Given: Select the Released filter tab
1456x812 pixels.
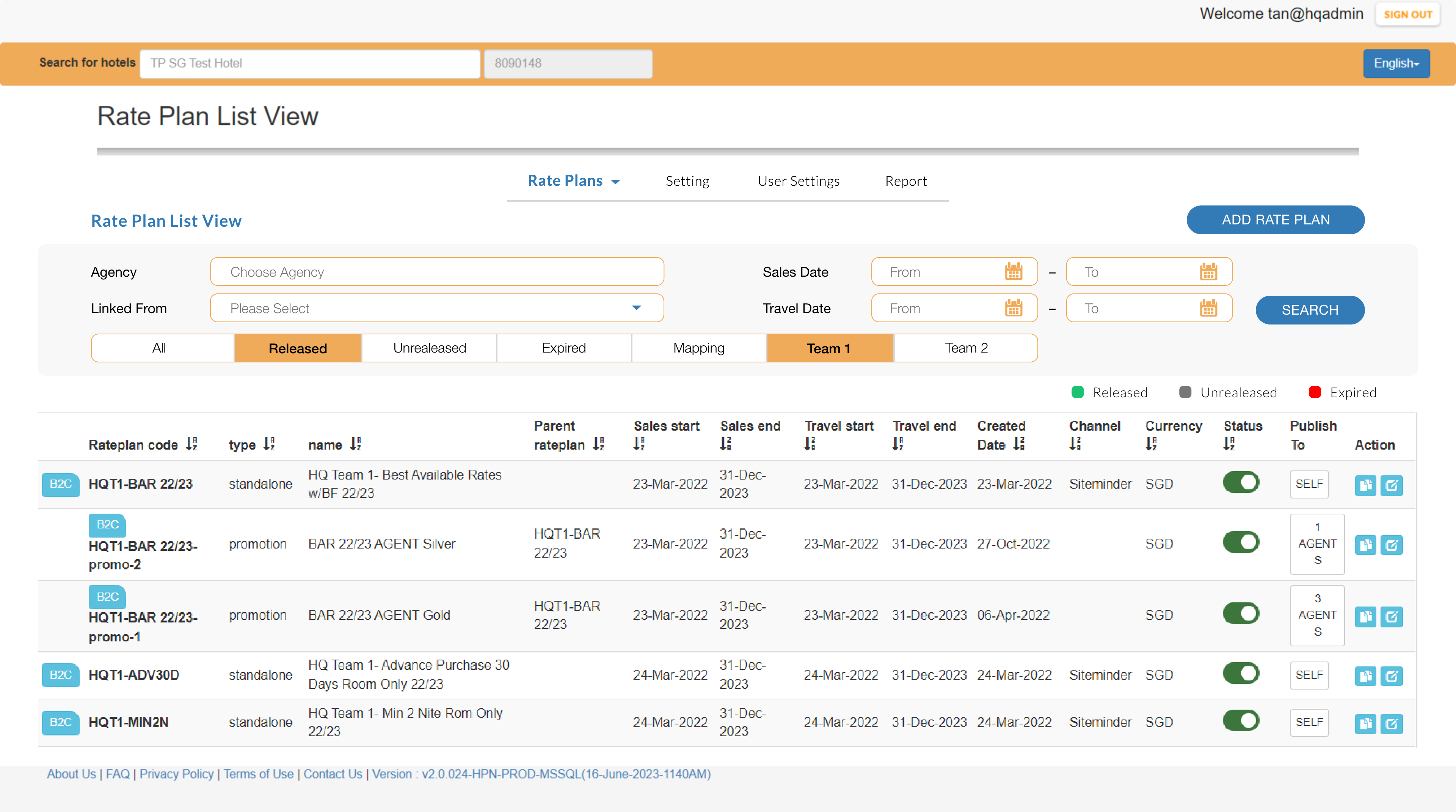Looking at the screenshot, I should tap(298, 348).
